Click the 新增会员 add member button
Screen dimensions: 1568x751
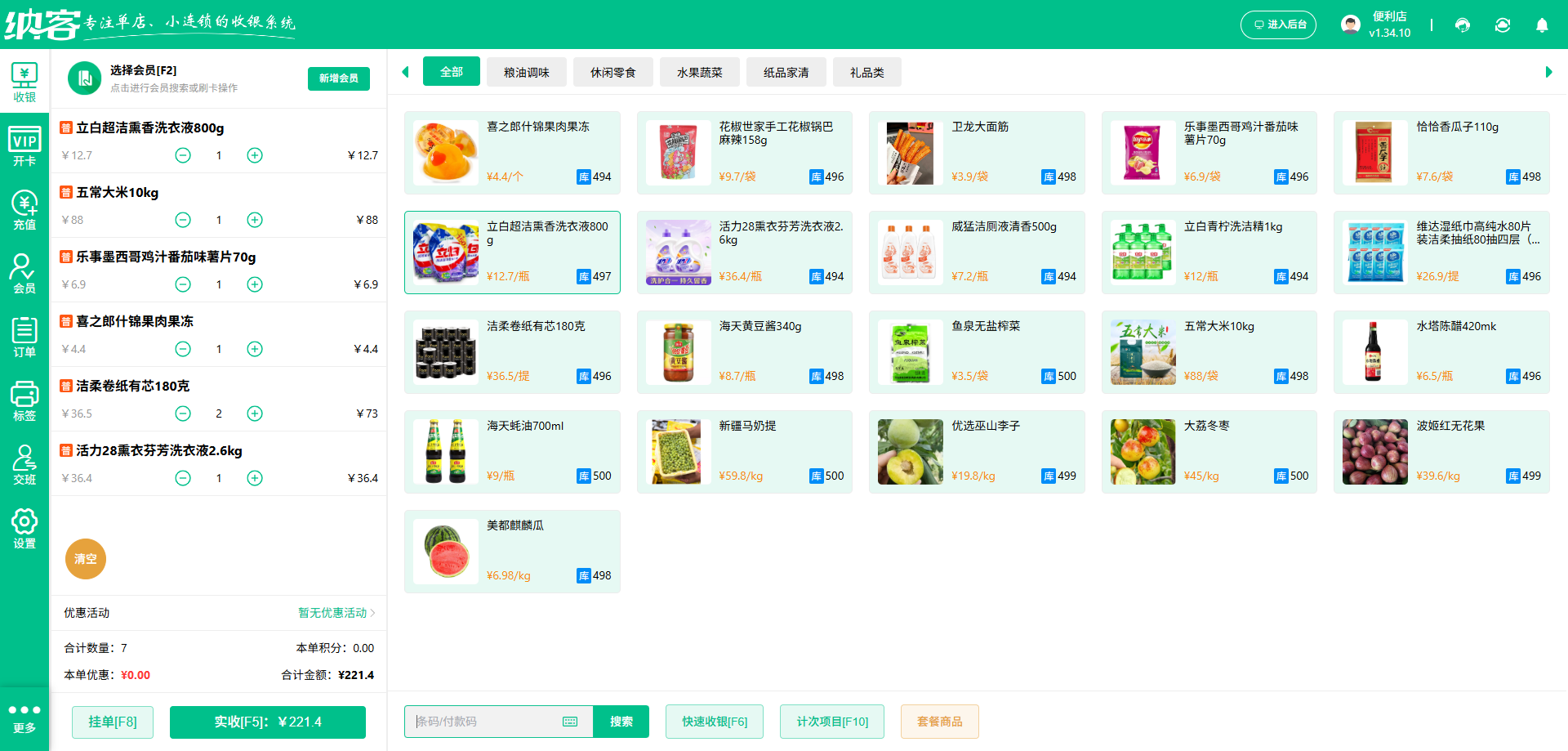coord(338,78)
